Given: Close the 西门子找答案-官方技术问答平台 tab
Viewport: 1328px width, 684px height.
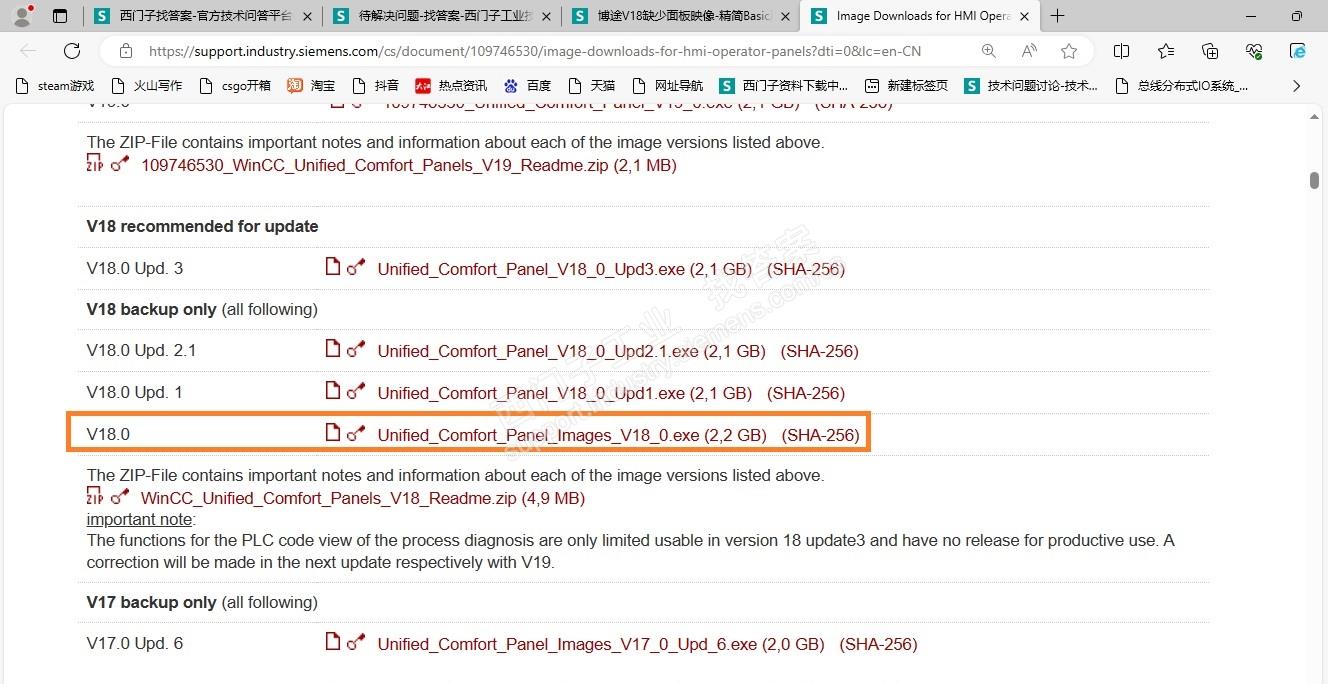Looking at the screenshot, I should point(306,16).
